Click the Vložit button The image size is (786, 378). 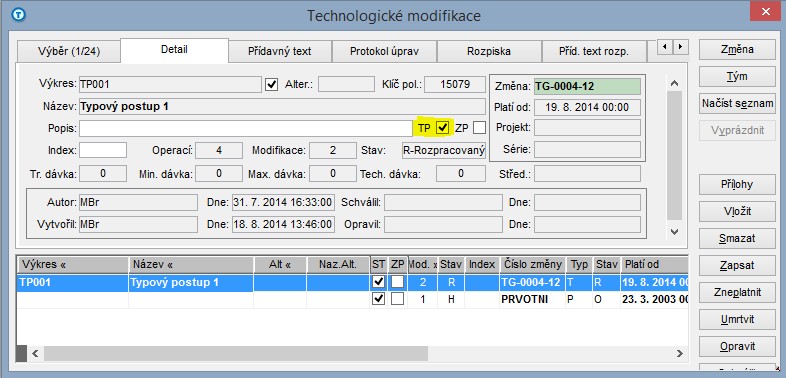[x=737, y=212]
